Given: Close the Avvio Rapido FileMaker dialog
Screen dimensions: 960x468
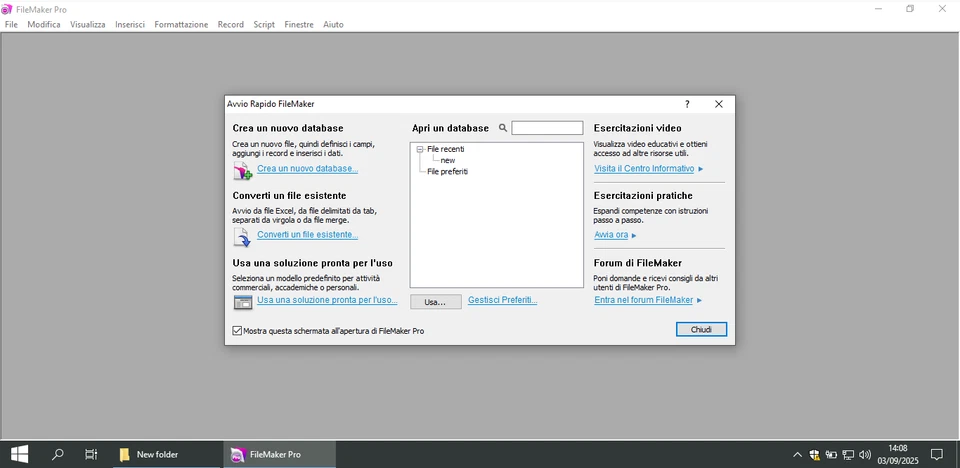Looking at the screenshot, I should (x=719, y=104).
